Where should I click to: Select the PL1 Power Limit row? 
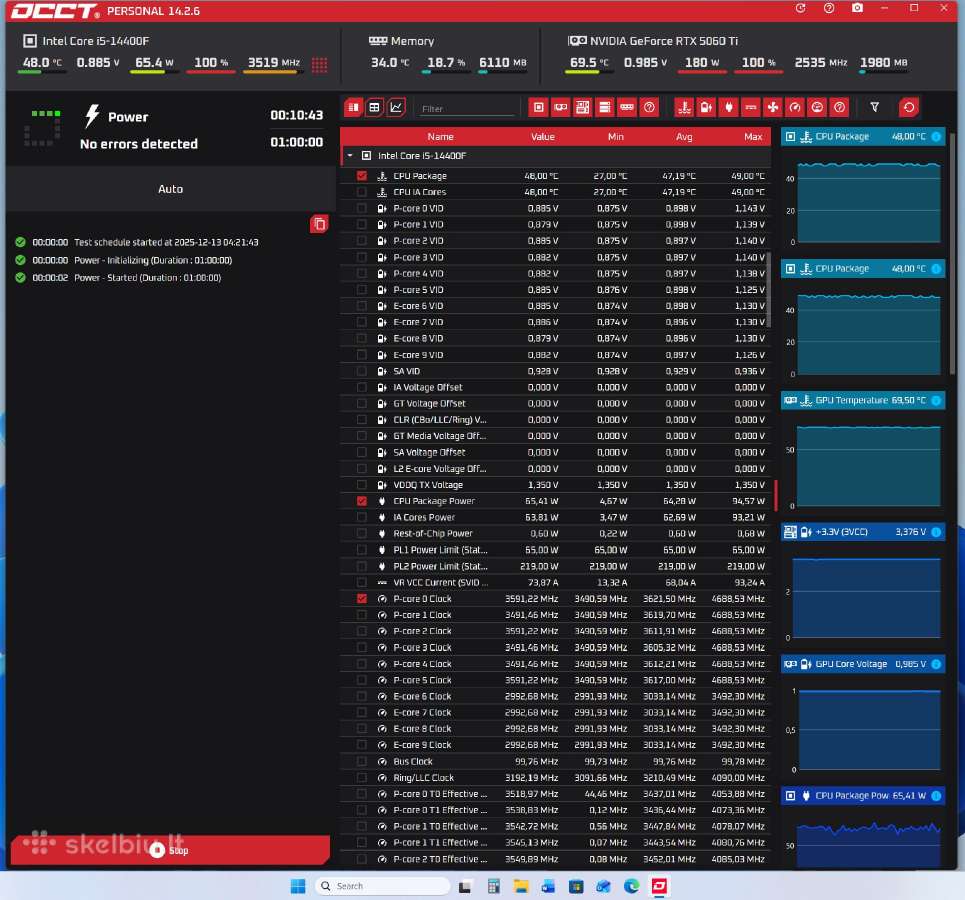point(555,550)
